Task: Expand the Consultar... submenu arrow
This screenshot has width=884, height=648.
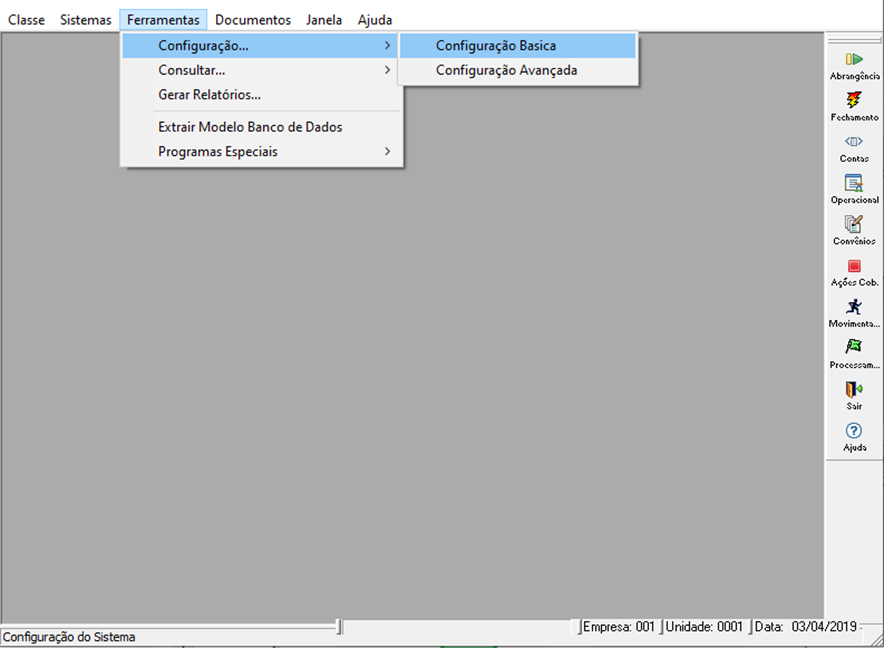Action: 387,70
